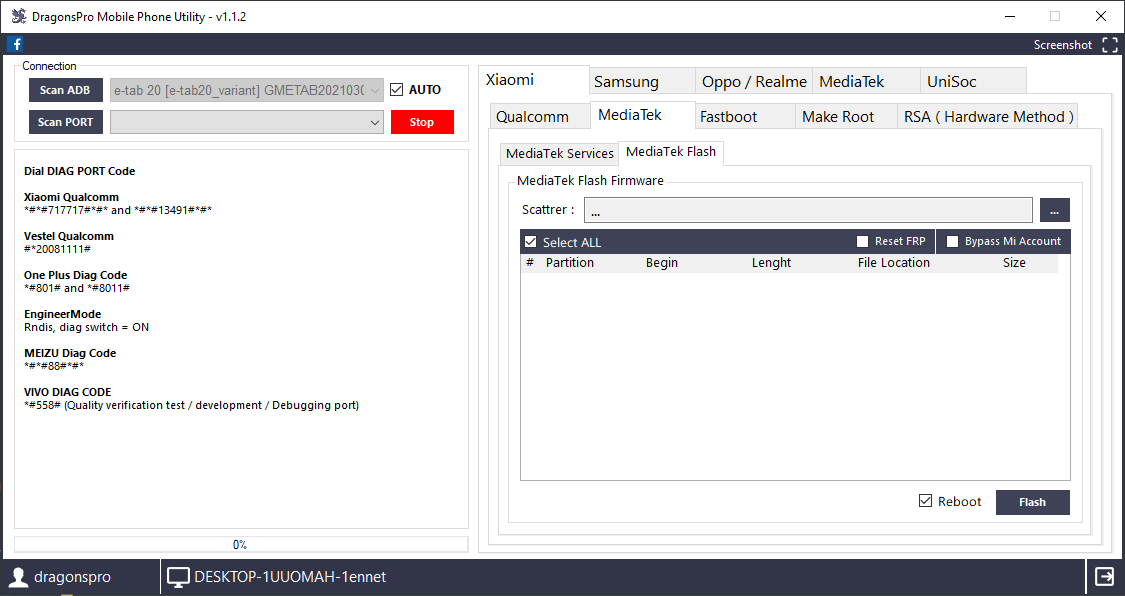Click the Vestel Qualcomm code #*20081111#
Viewport: 1125px width, 596px height.
pyautogui.click(x=57, y=249)
